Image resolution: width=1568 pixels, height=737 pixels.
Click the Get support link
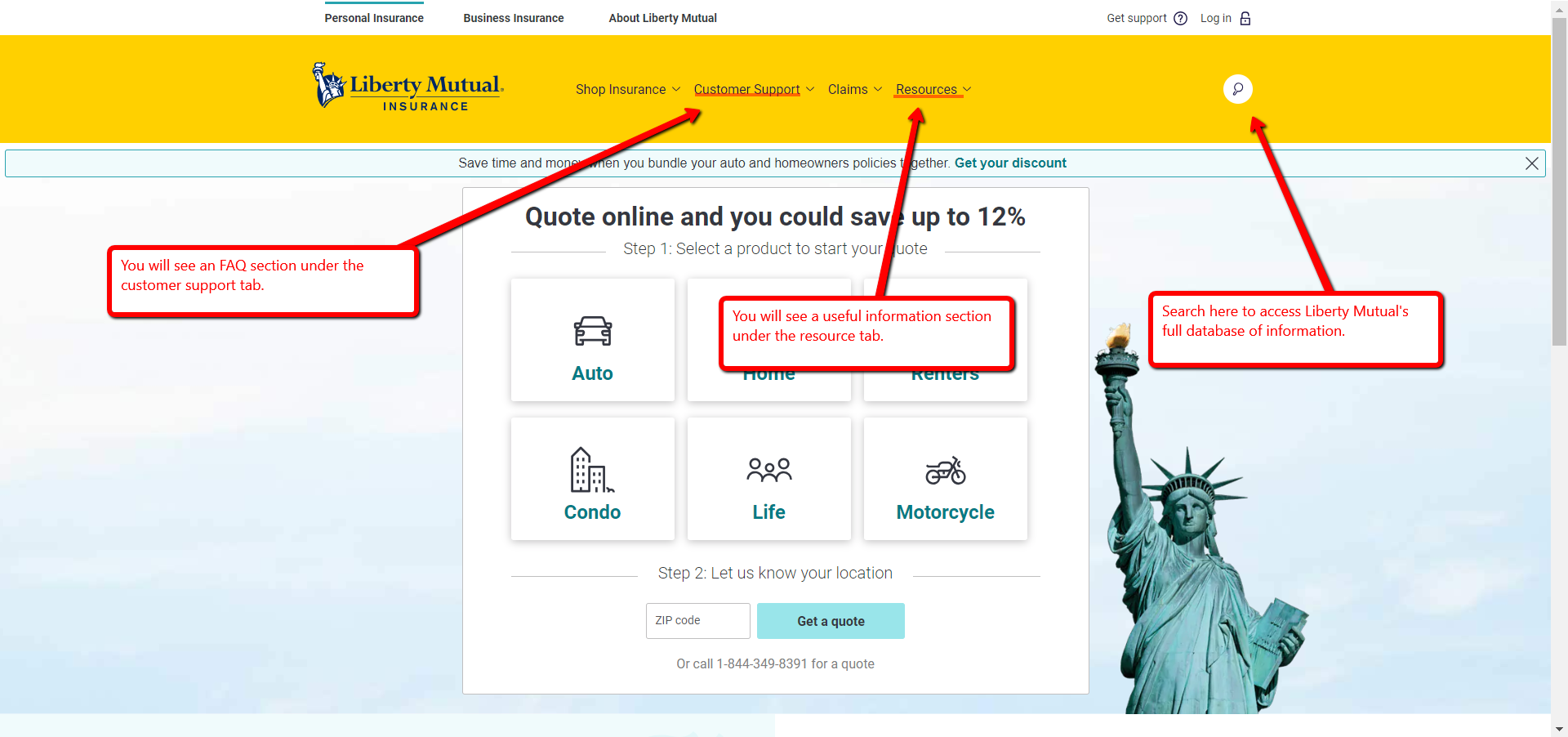1137,18
